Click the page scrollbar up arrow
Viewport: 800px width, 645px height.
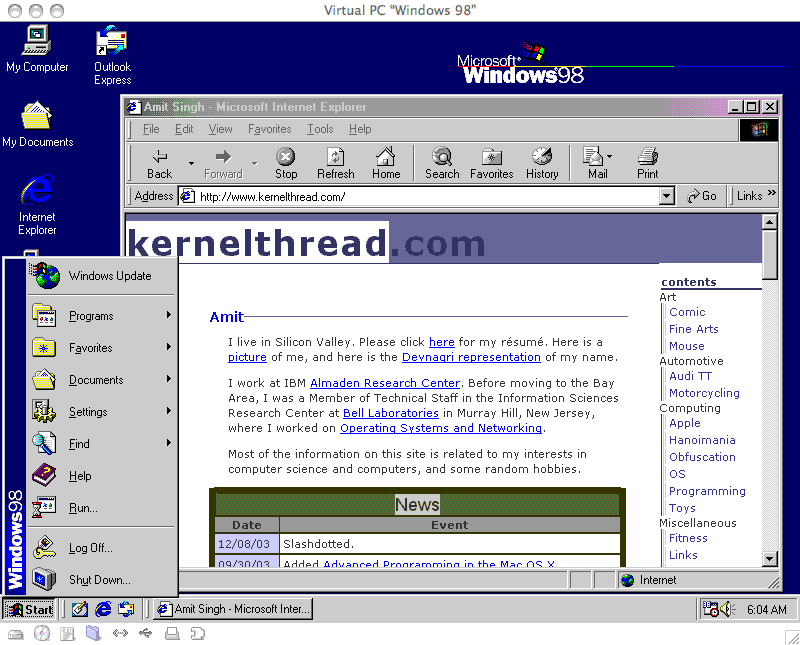[769, 221]
